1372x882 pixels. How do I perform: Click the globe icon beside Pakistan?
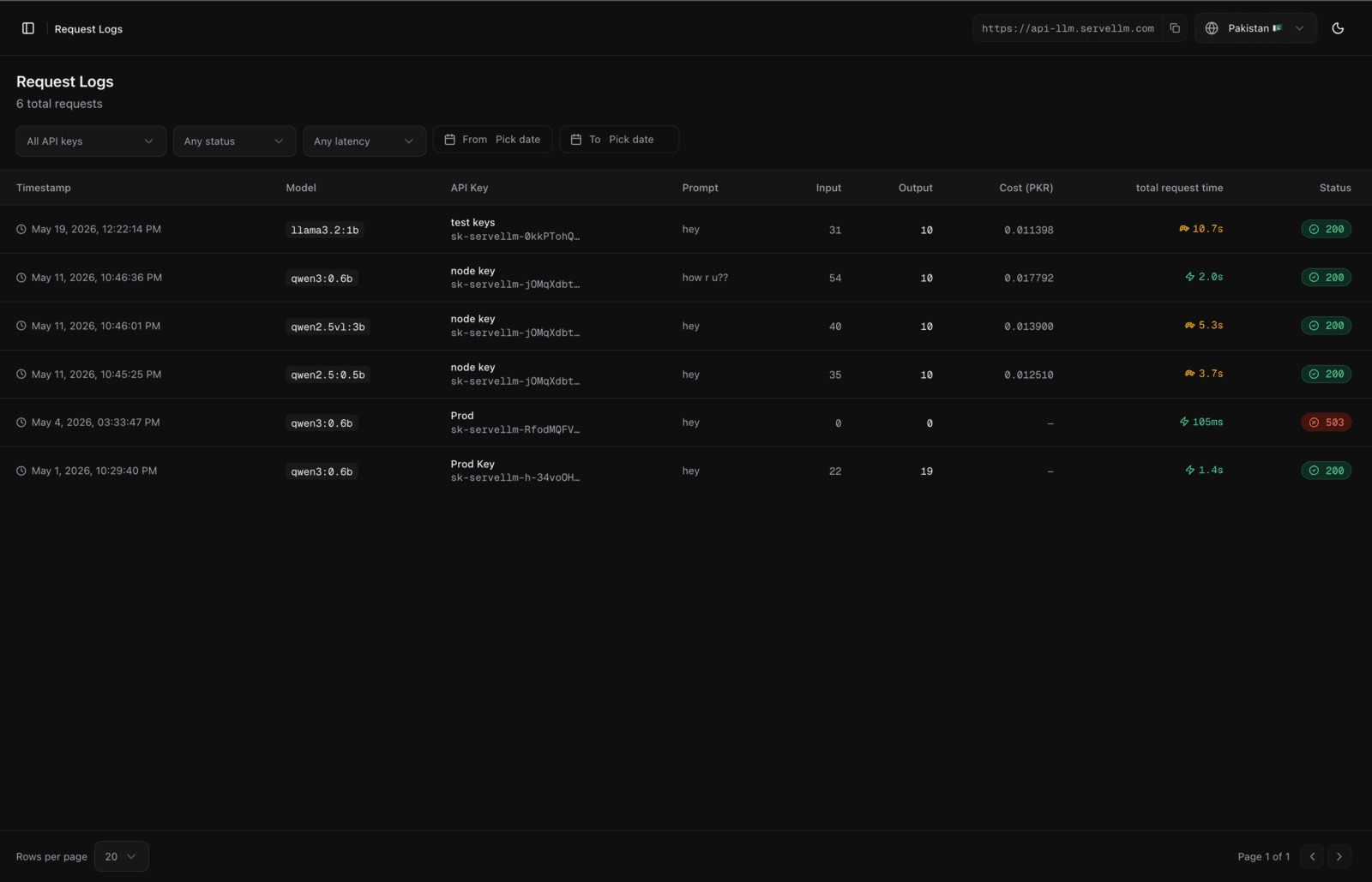tap(1212, 28)
